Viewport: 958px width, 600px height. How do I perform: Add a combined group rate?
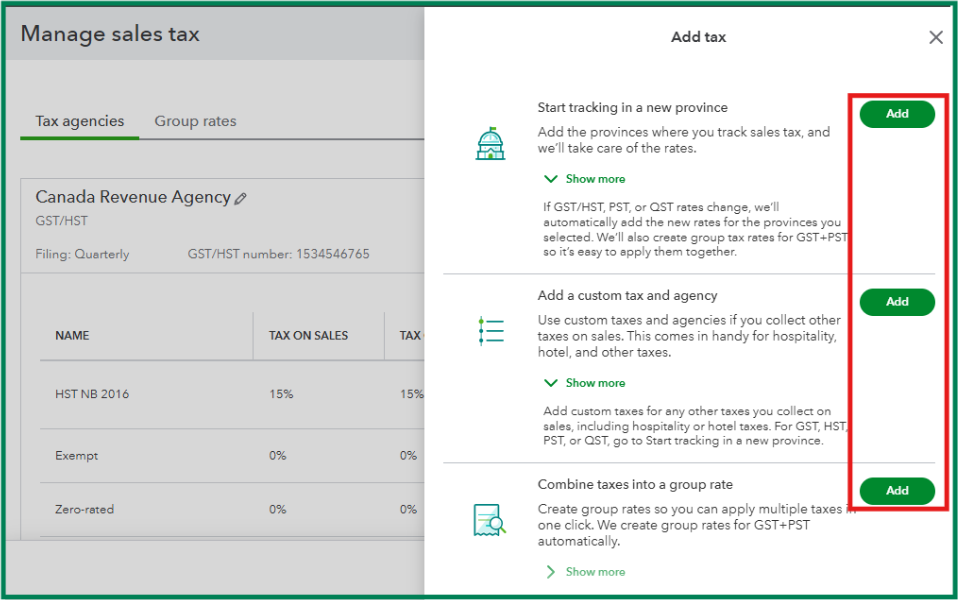(897, 490)
